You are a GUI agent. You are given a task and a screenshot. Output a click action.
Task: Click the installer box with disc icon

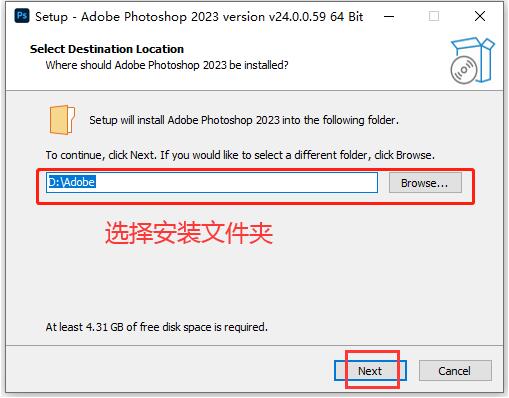point(472,60)
